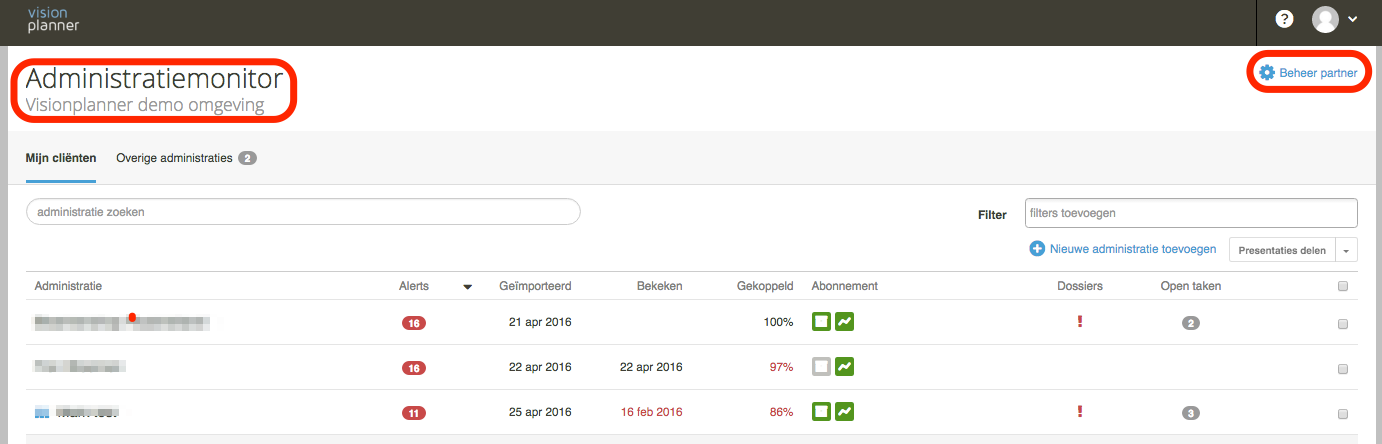Sort by the Bekeken column header
1382x444 pixels.
(x=660, y=286)
